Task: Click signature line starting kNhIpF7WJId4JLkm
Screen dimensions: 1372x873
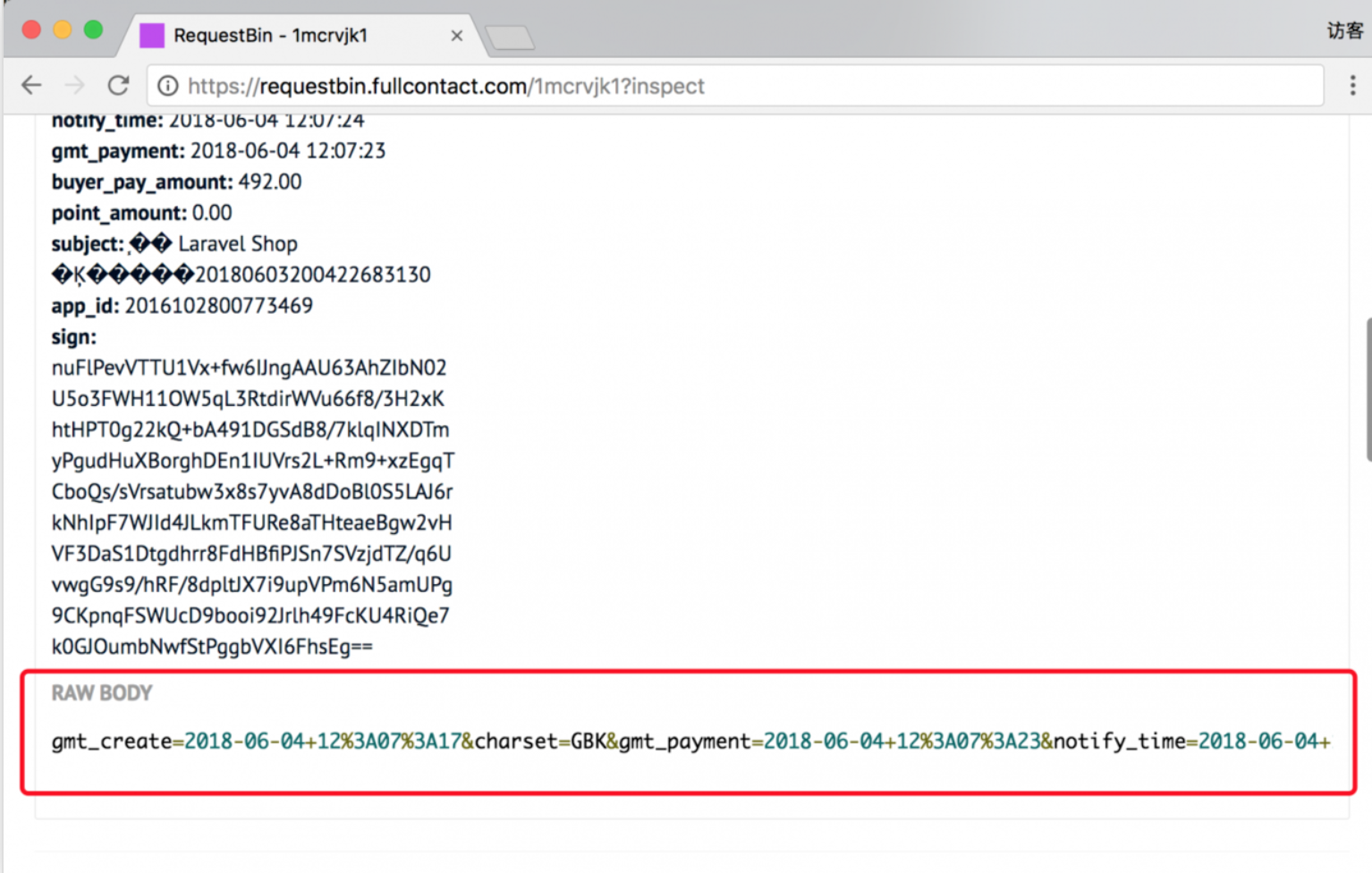Action: 252,522
